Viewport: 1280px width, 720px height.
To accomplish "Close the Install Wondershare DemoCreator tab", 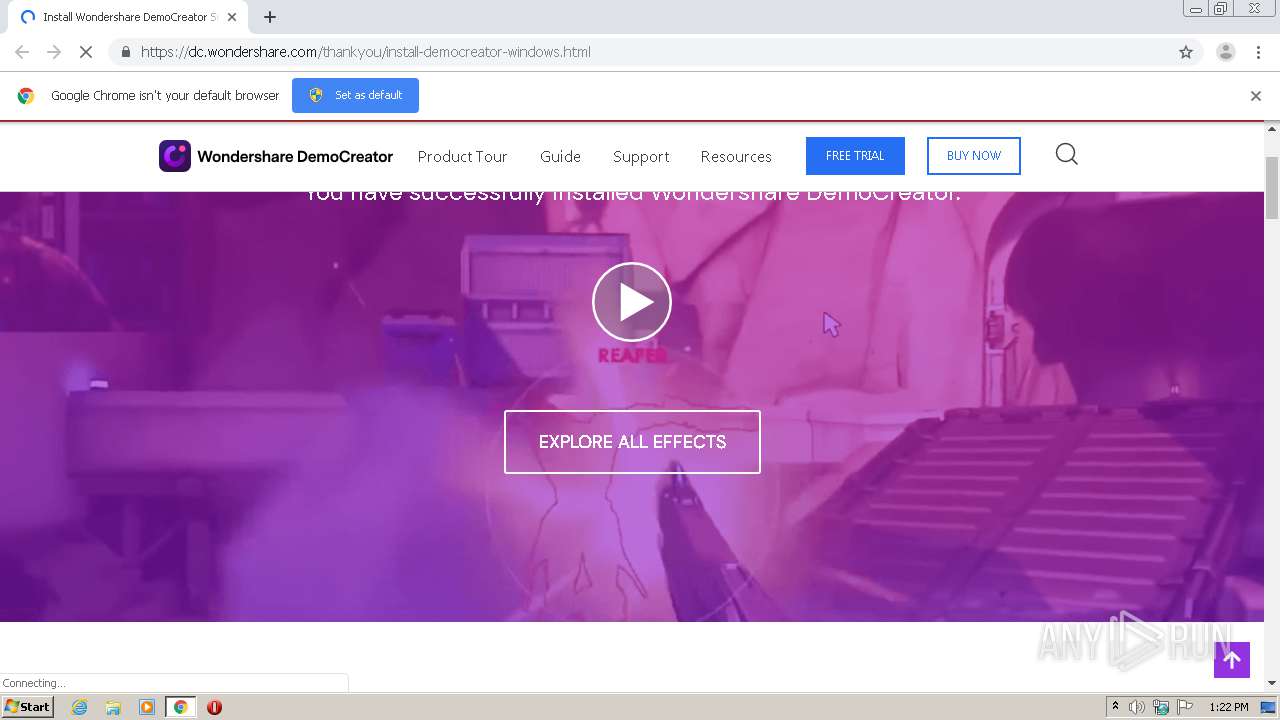I will click(232, 17).
